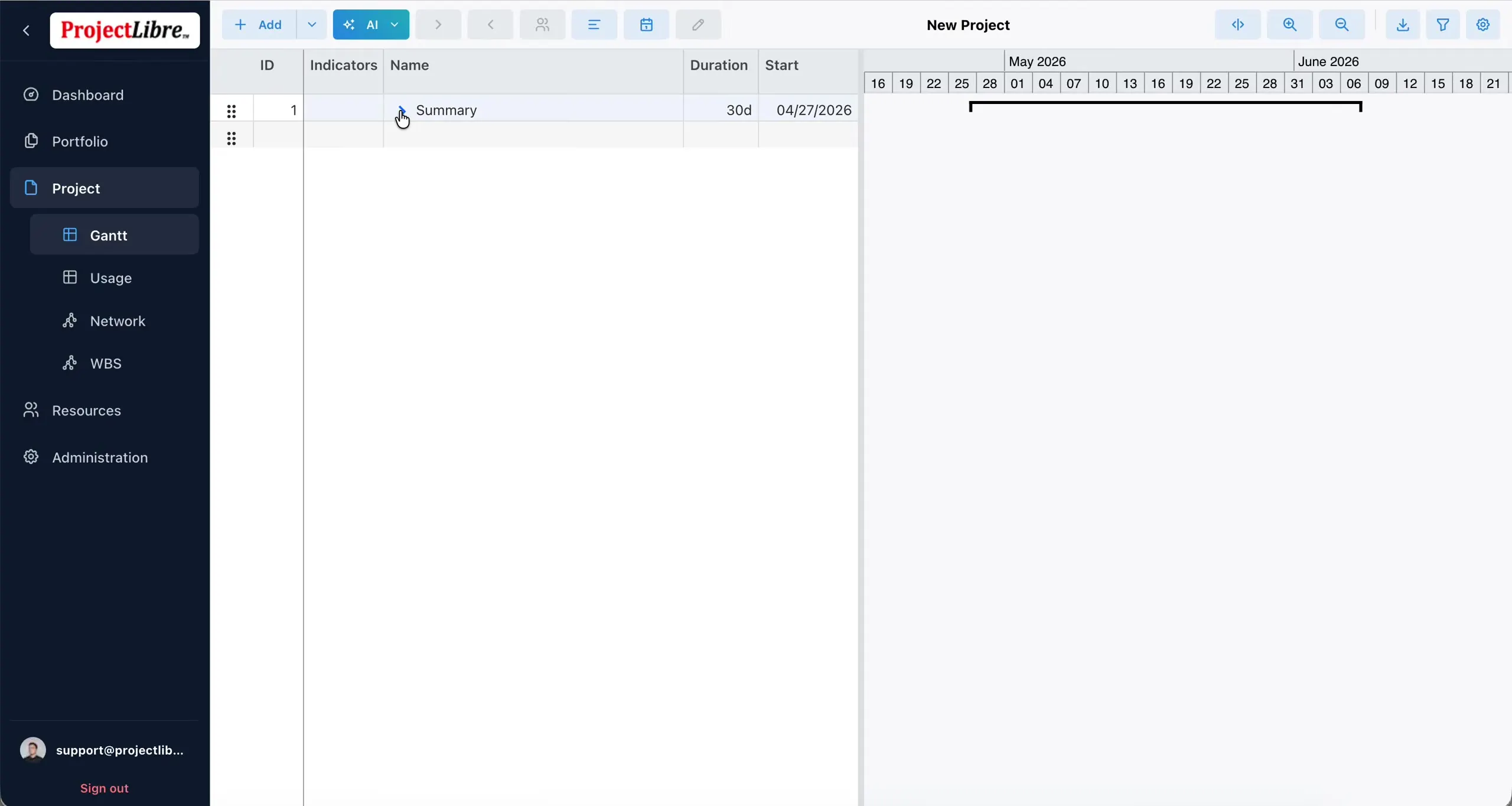
Task: Click the user avatar picture
Action: point(33,750)
